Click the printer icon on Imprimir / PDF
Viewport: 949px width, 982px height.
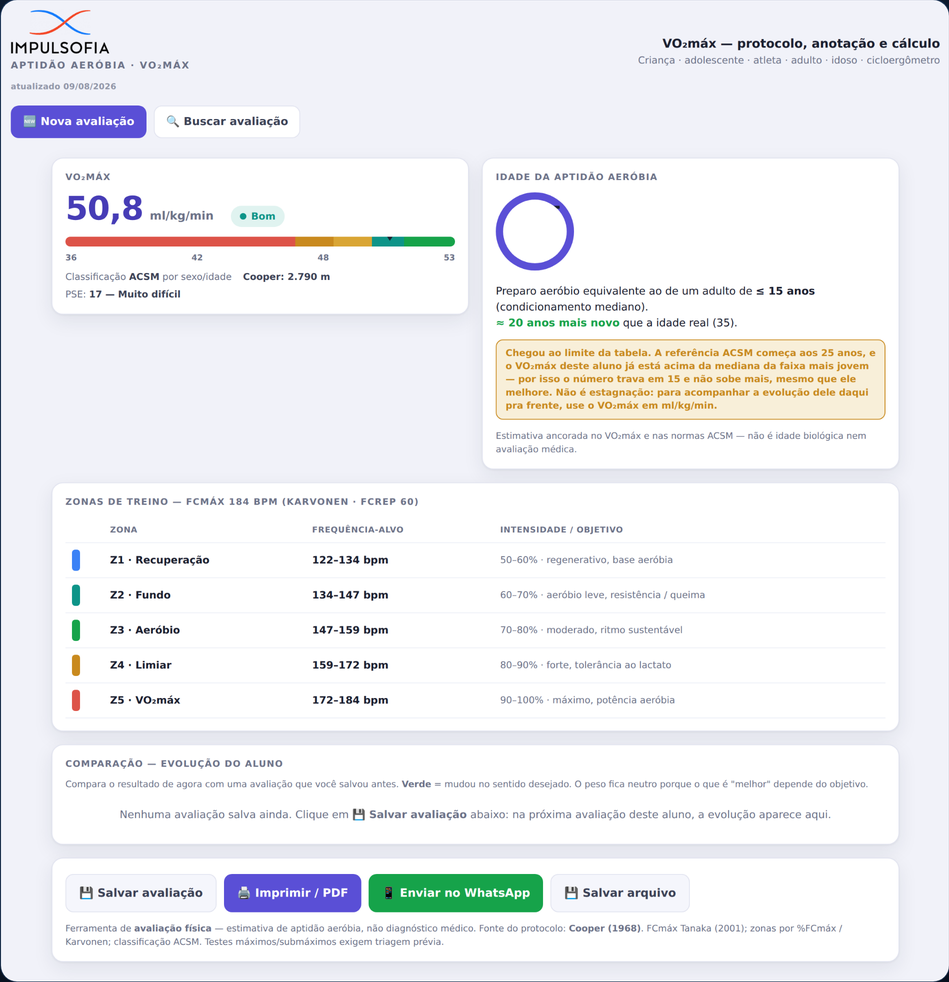[244, 893]
